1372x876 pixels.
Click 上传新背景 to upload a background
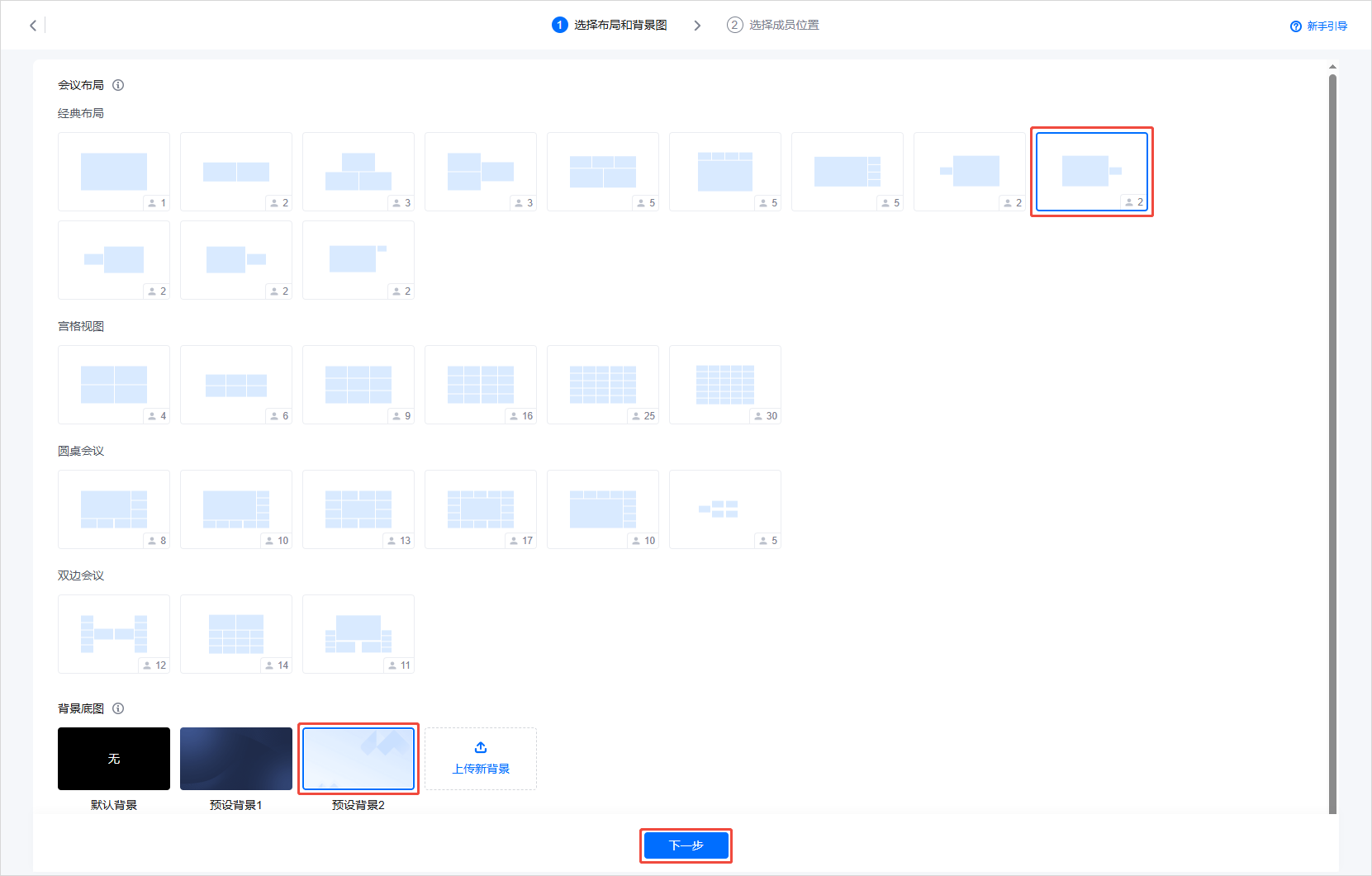point(481,759)
